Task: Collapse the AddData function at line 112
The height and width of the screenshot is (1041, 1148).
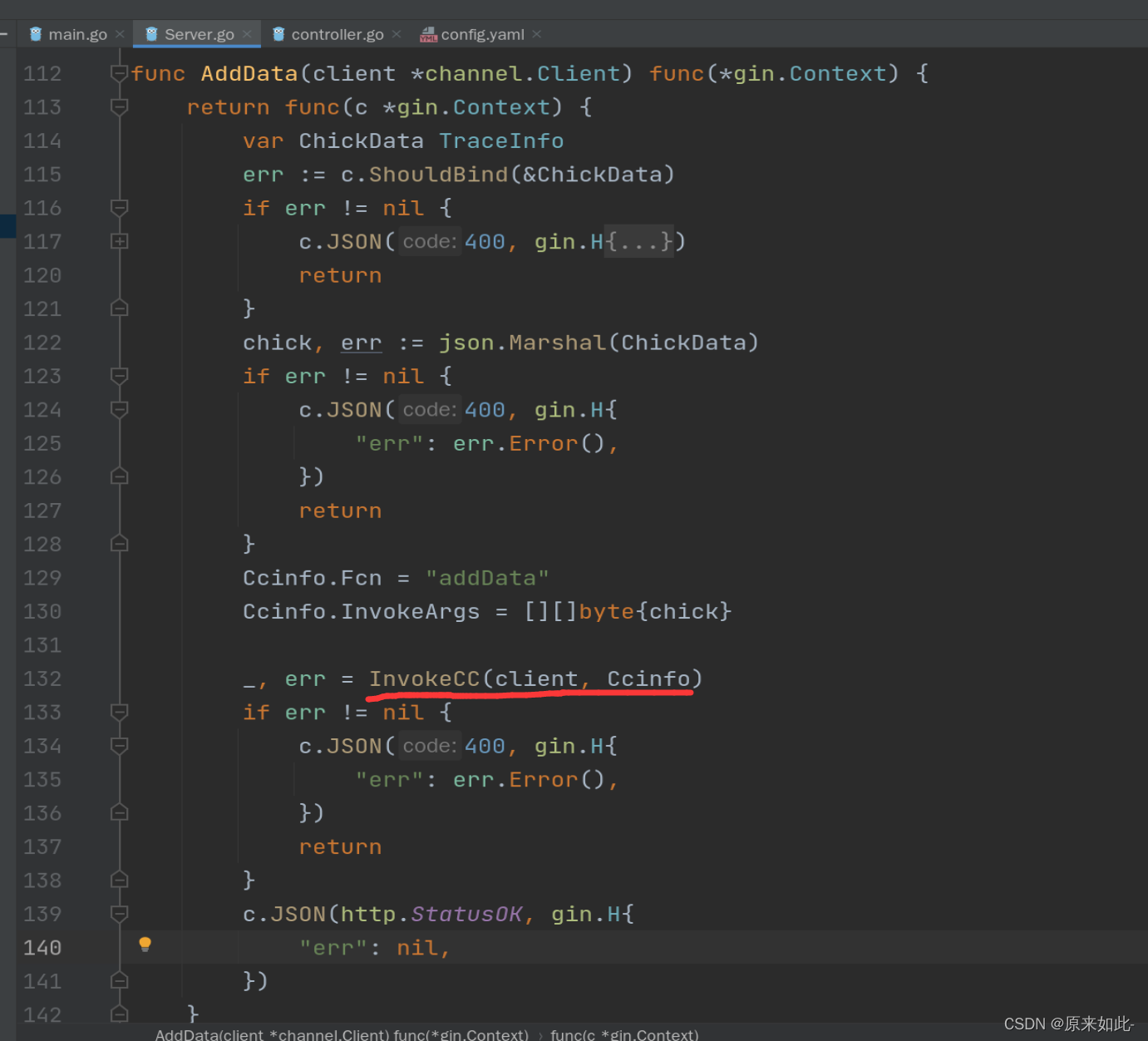Action: pos(119,73)
